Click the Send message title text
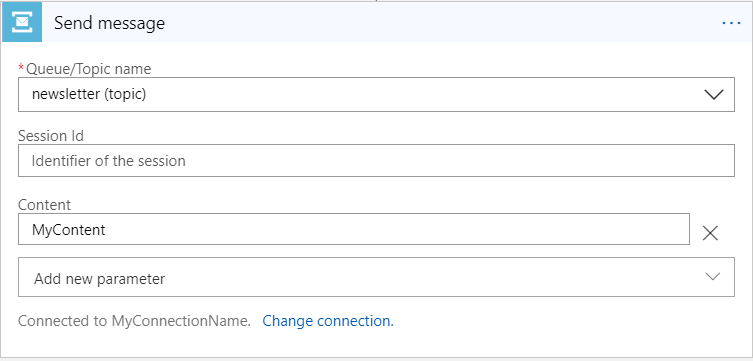The width and height of the screenshot is (753, 361). point(109,23)
